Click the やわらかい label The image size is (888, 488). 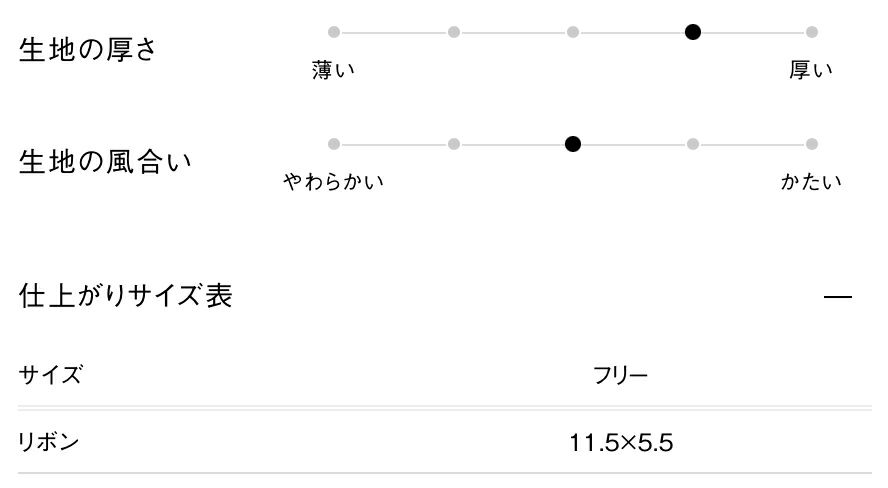pos(334,182)
